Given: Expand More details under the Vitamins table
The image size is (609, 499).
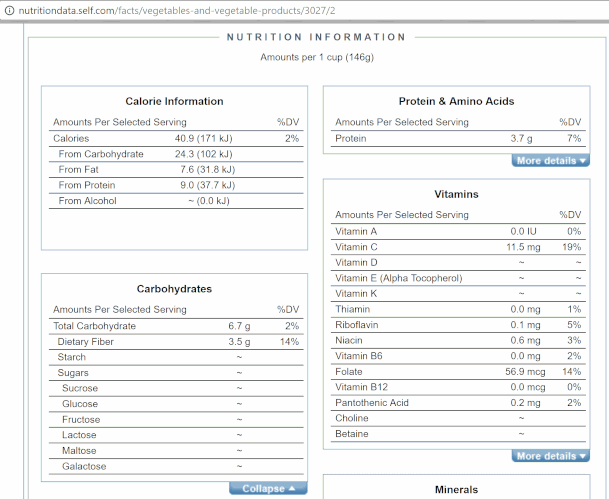Looking at the screenshot, I should coord(551,456).
